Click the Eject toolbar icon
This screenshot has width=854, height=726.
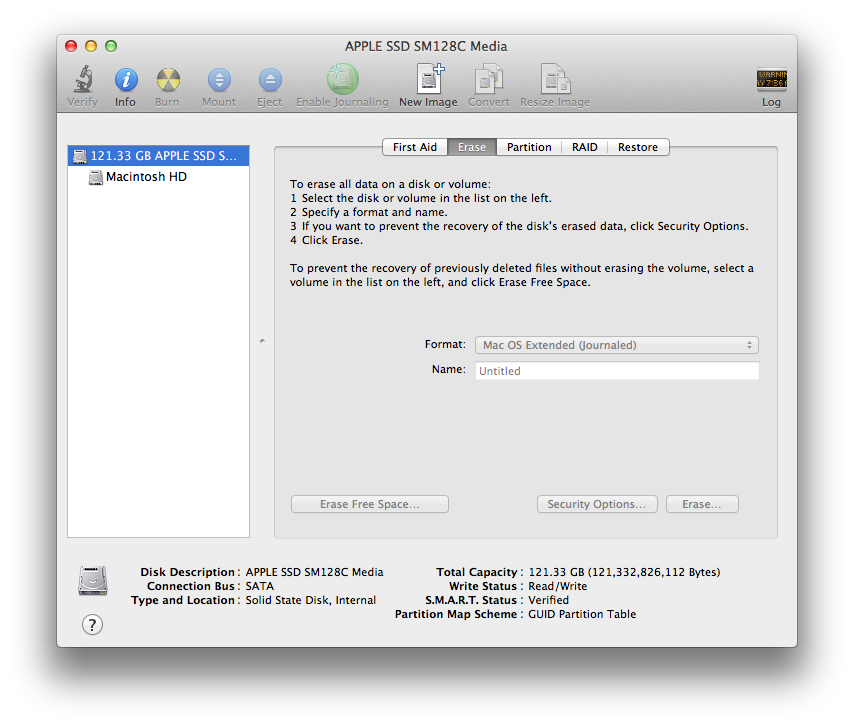tap(270, 80)
